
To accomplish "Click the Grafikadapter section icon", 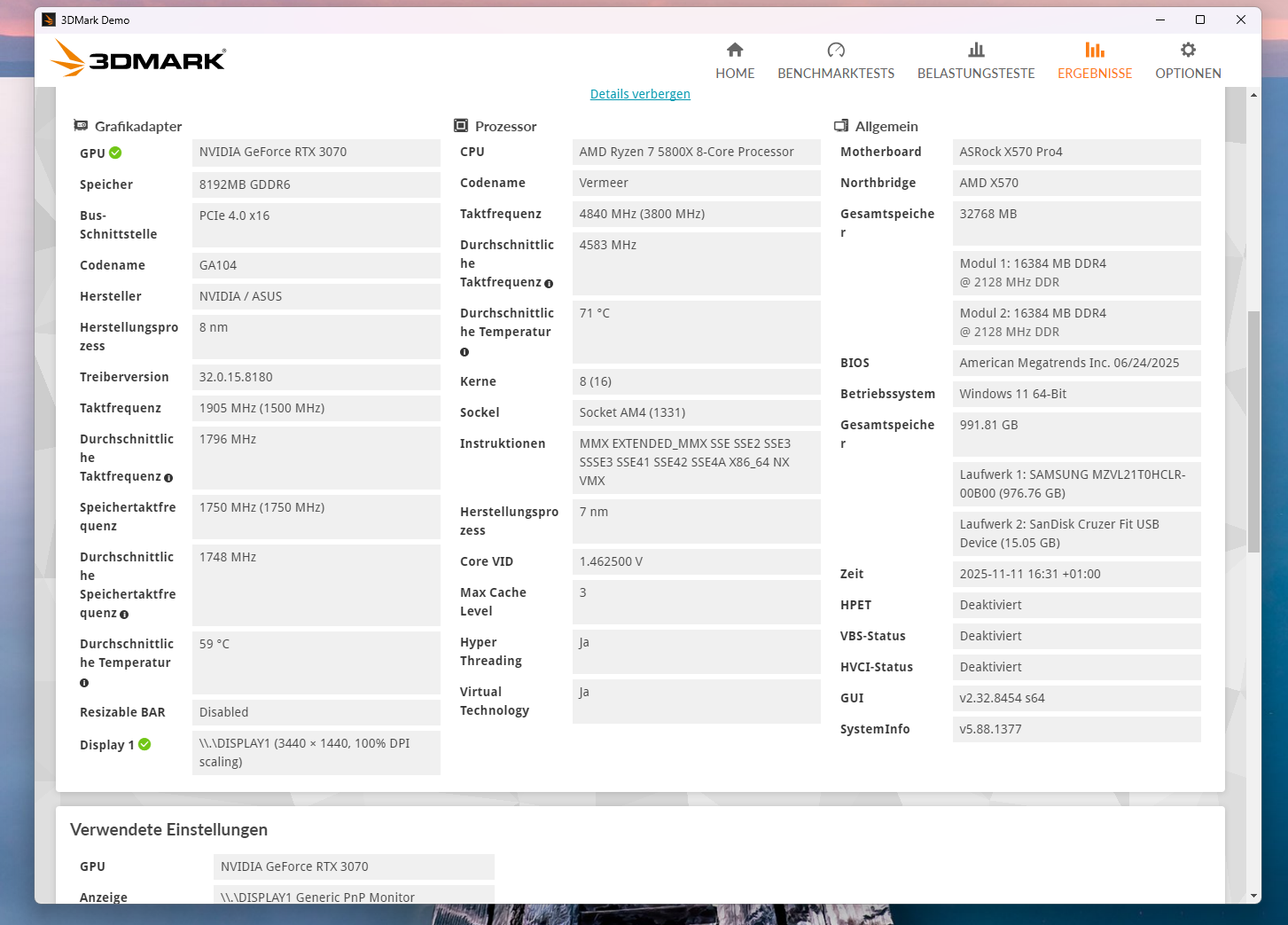I will [x=81, y=126].
